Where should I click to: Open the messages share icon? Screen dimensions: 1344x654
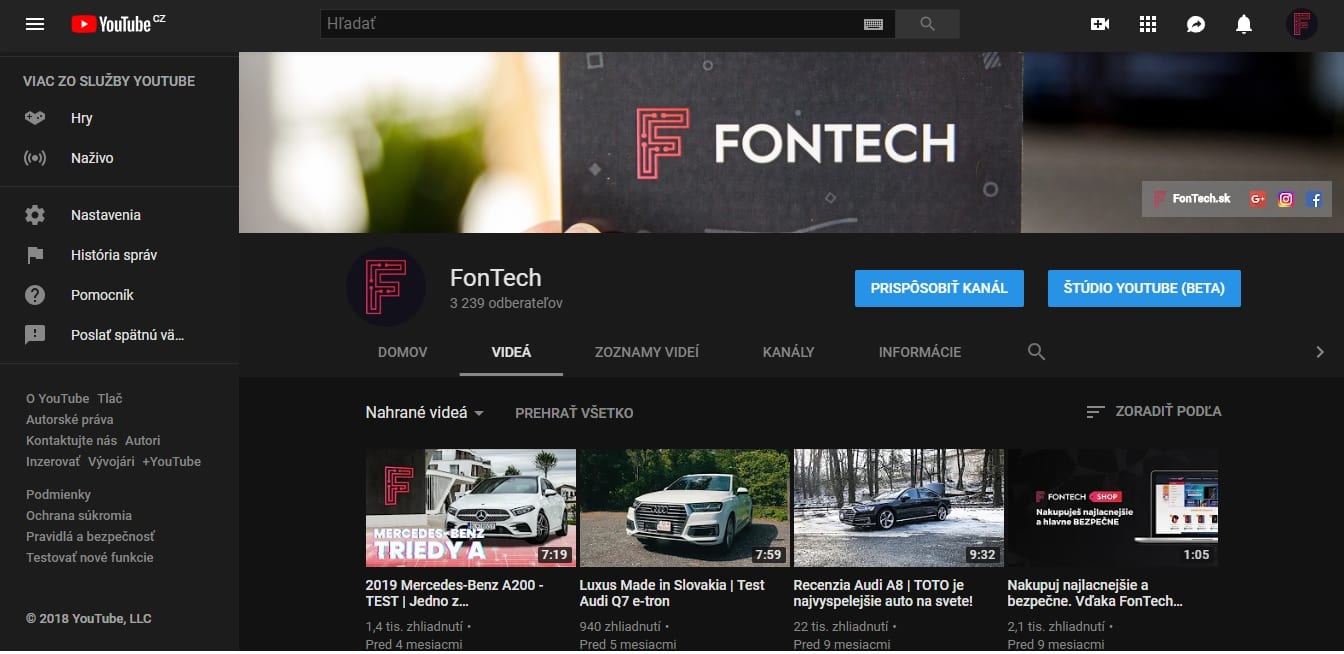1196,24
